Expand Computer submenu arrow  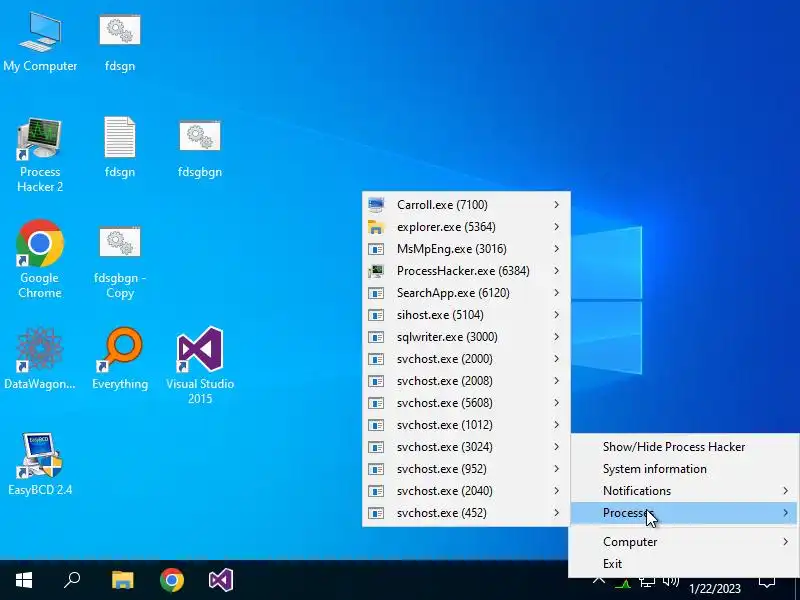coord(786,541)
